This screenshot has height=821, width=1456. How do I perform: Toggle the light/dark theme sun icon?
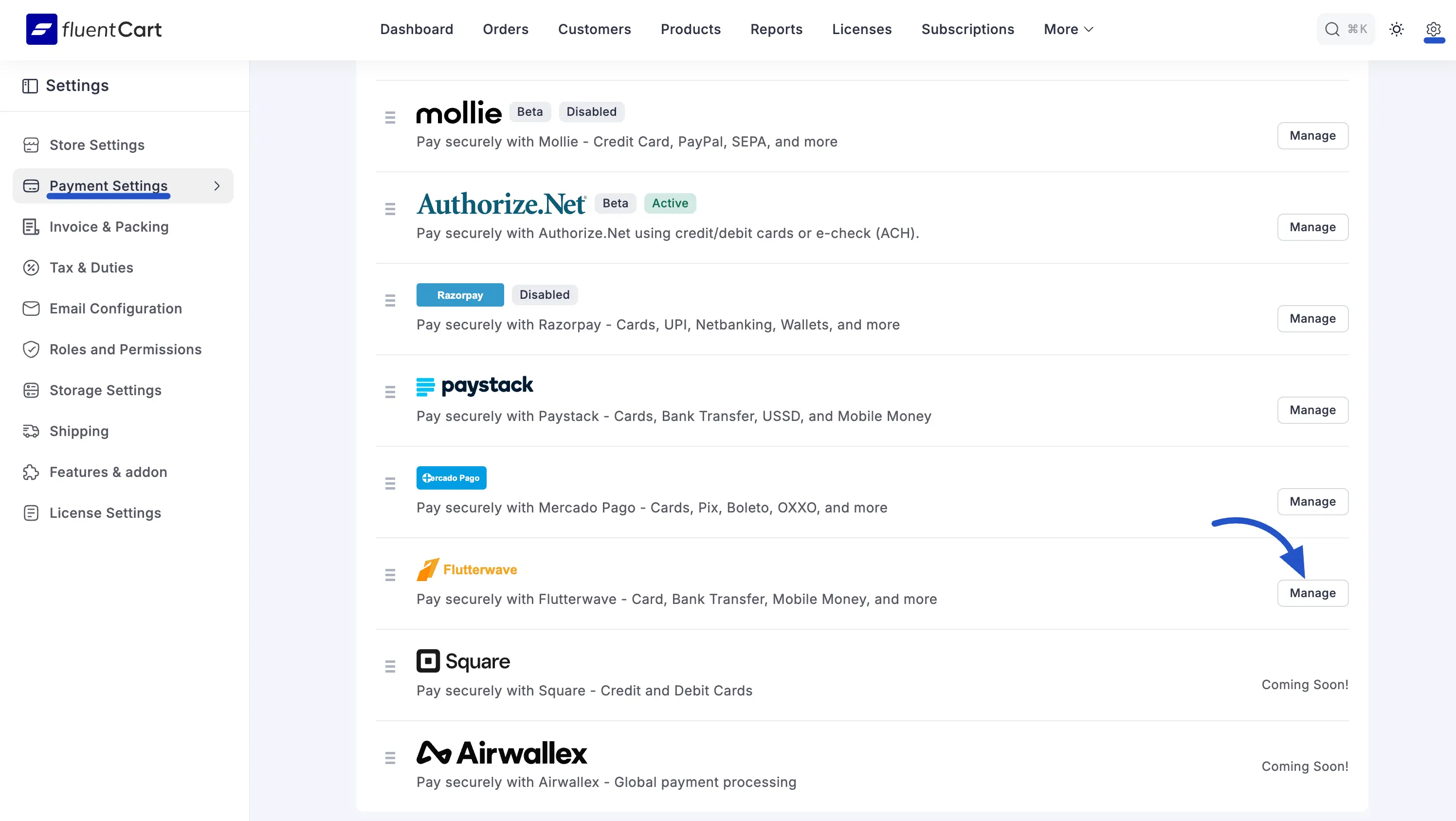pyautogui.click(x=1396, y=29)
